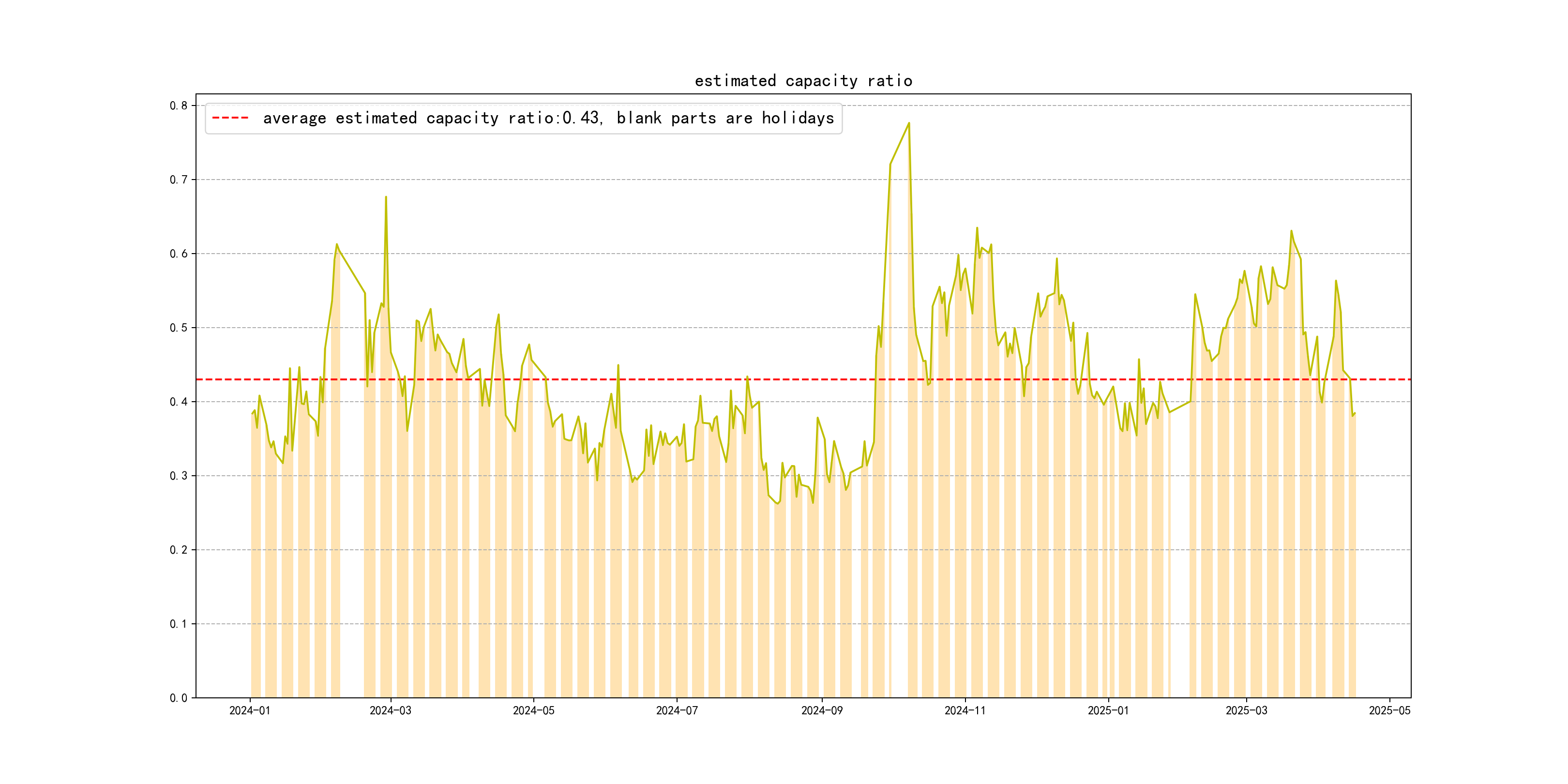
Task: Click the 2024-09 x-axis date label
Action: (x=822, y=710)
